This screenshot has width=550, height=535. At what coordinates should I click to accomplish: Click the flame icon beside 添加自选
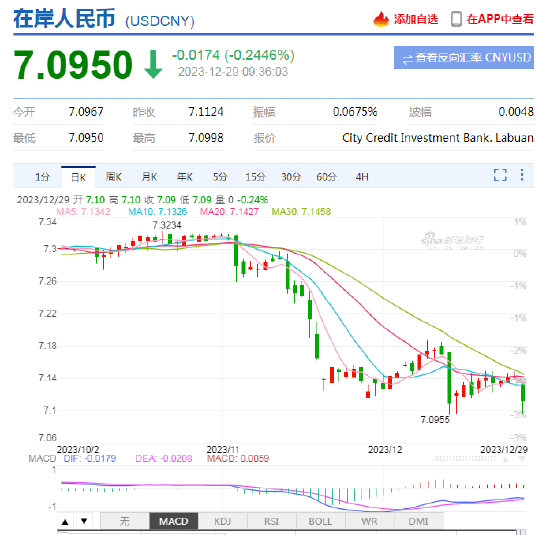tap(381, 19)
